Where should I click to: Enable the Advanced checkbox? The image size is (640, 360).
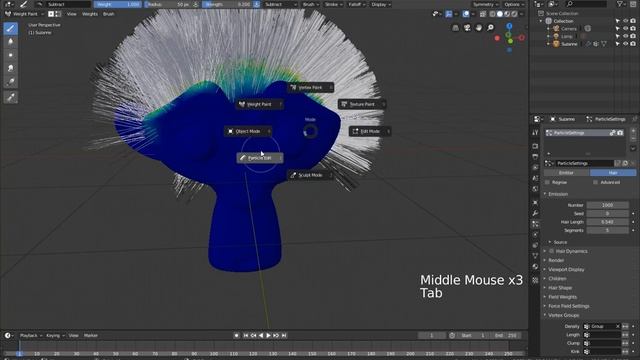pyautogui.click(x=596, y=182)
